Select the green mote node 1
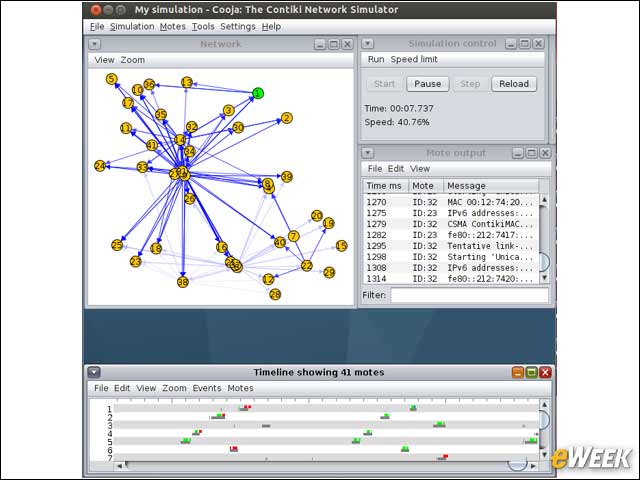The width and height of the screenshot is (640, 480). (258, 93)
